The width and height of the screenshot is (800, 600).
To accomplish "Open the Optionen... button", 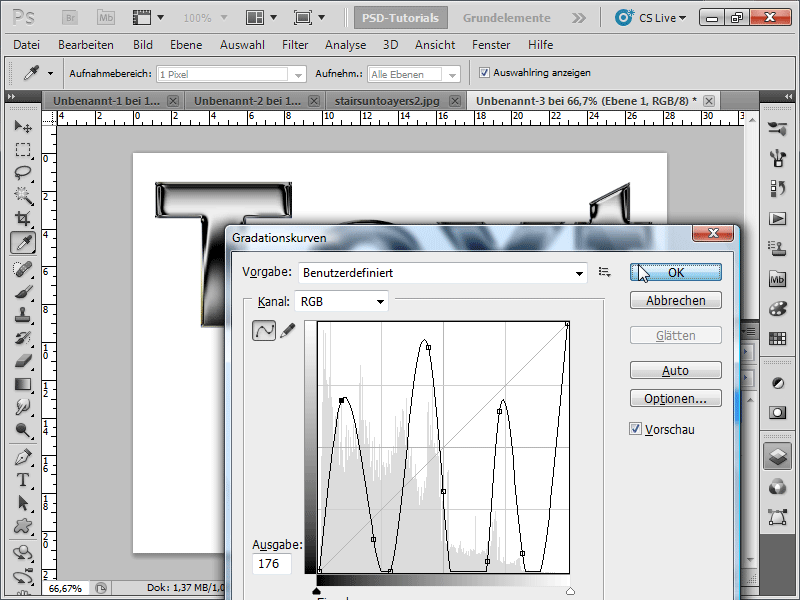I will (x=676, y=398).
